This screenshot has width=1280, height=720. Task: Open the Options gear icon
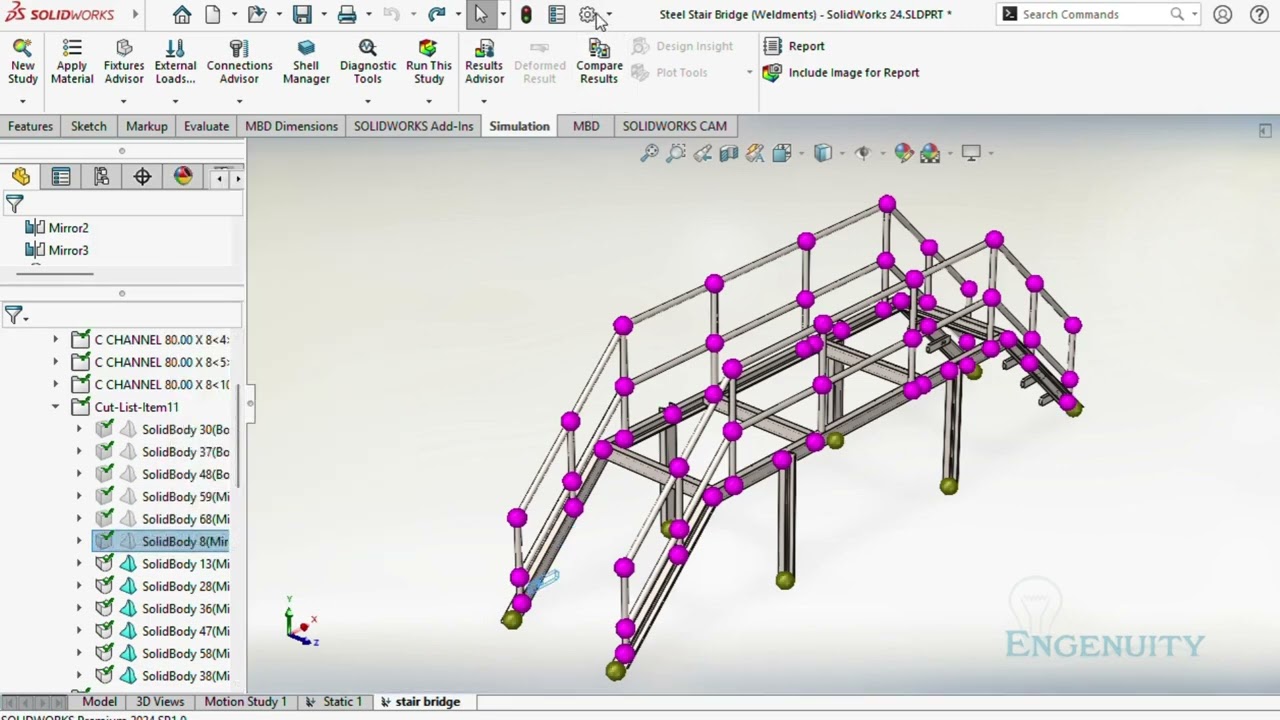coord(588,15)
